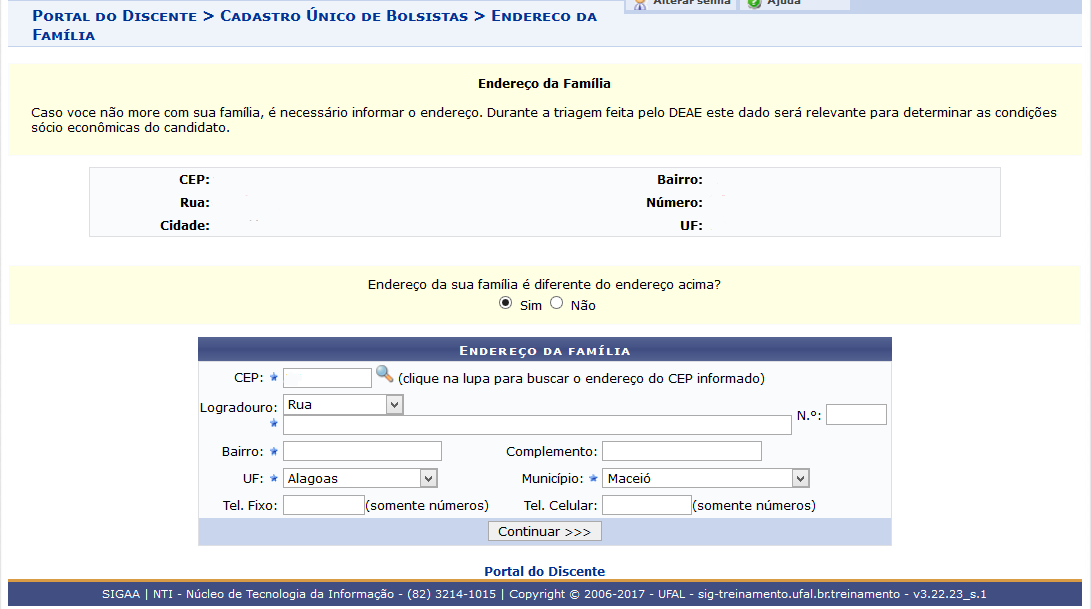This screenshot has height=609, width=1091.
Task: Click the Alterar senha user icon
Action: (640, 4)
